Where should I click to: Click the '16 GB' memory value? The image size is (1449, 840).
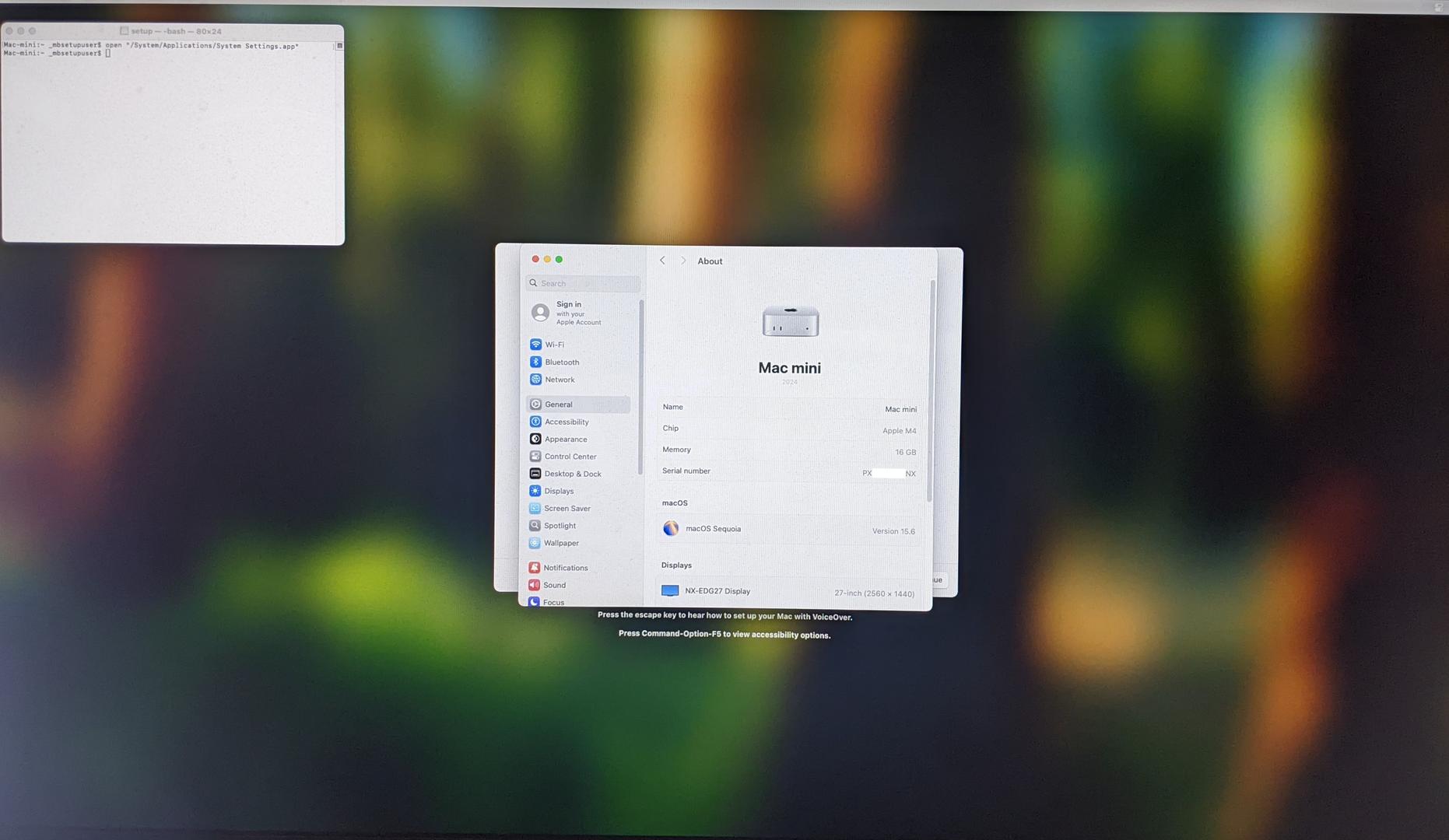(x=905, y=452)
